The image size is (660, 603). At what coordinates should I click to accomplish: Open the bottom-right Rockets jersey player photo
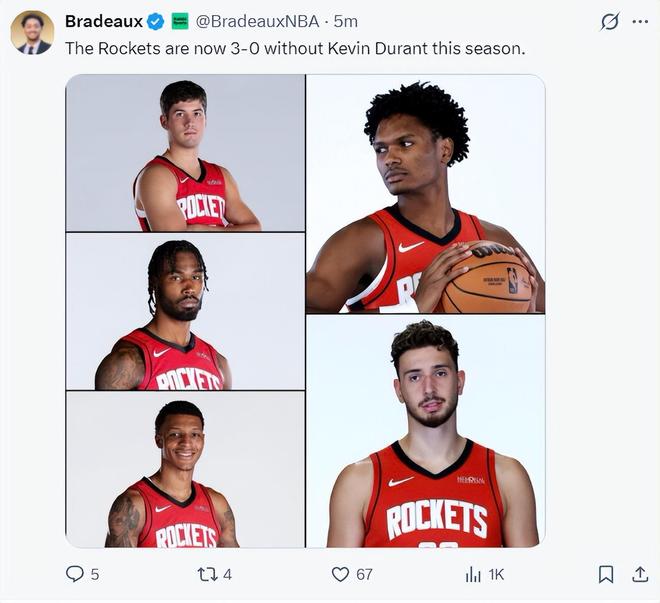pyautogui.click(x=426, y=431)
